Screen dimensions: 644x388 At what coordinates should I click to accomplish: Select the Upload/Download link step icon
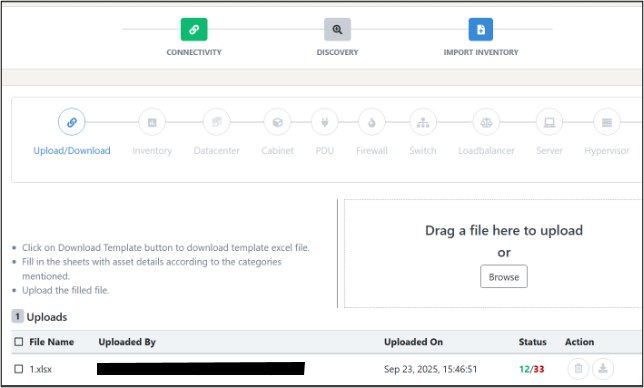click(71, 122)
